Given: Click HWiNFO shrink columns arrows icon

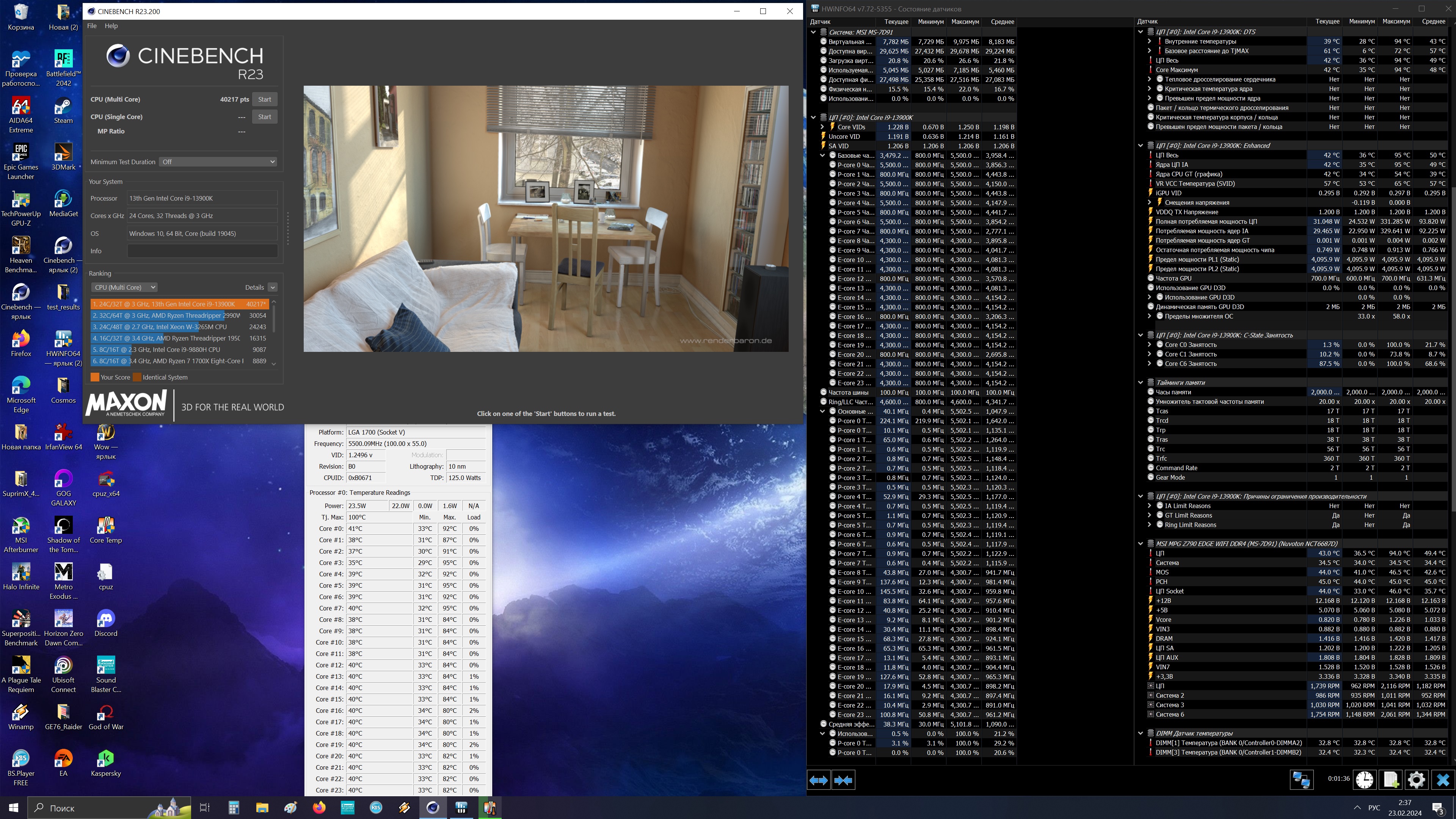Looking at the screenshot, I should tap(843, 780).
